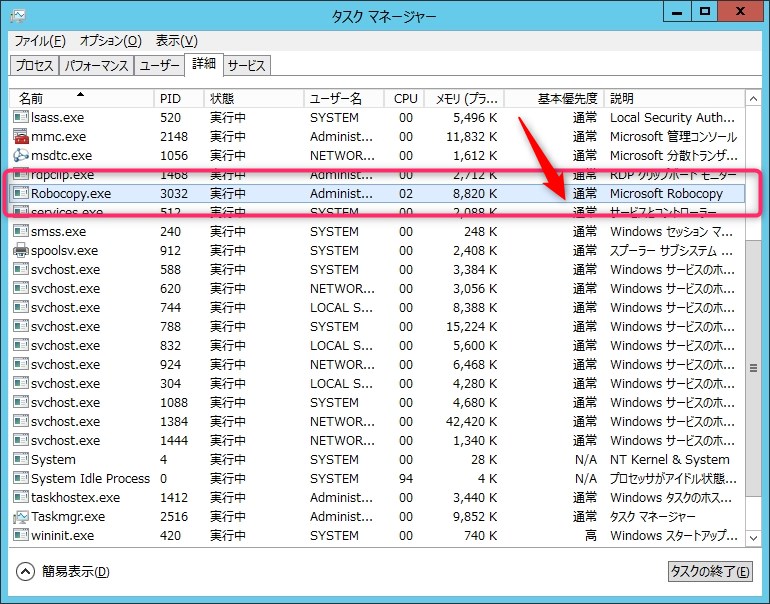Click the lsass.exe process icon

point(21,117)
